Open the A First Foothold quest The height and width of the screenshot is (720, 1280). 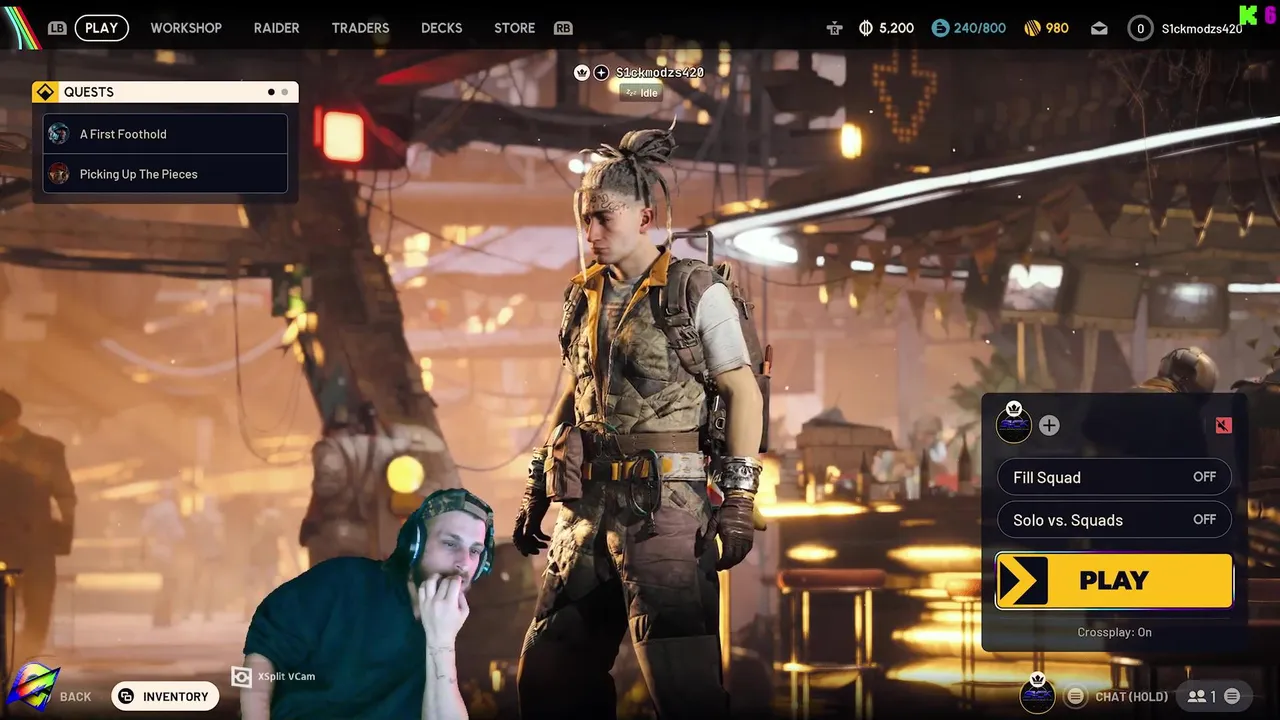165,134
